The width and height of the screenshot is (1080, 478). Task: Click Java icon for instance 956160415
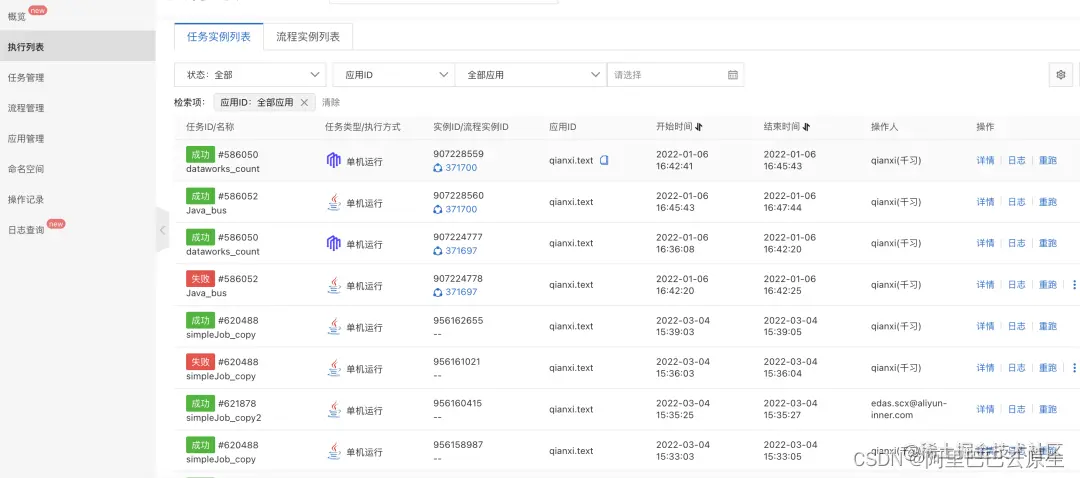[334, 409]
